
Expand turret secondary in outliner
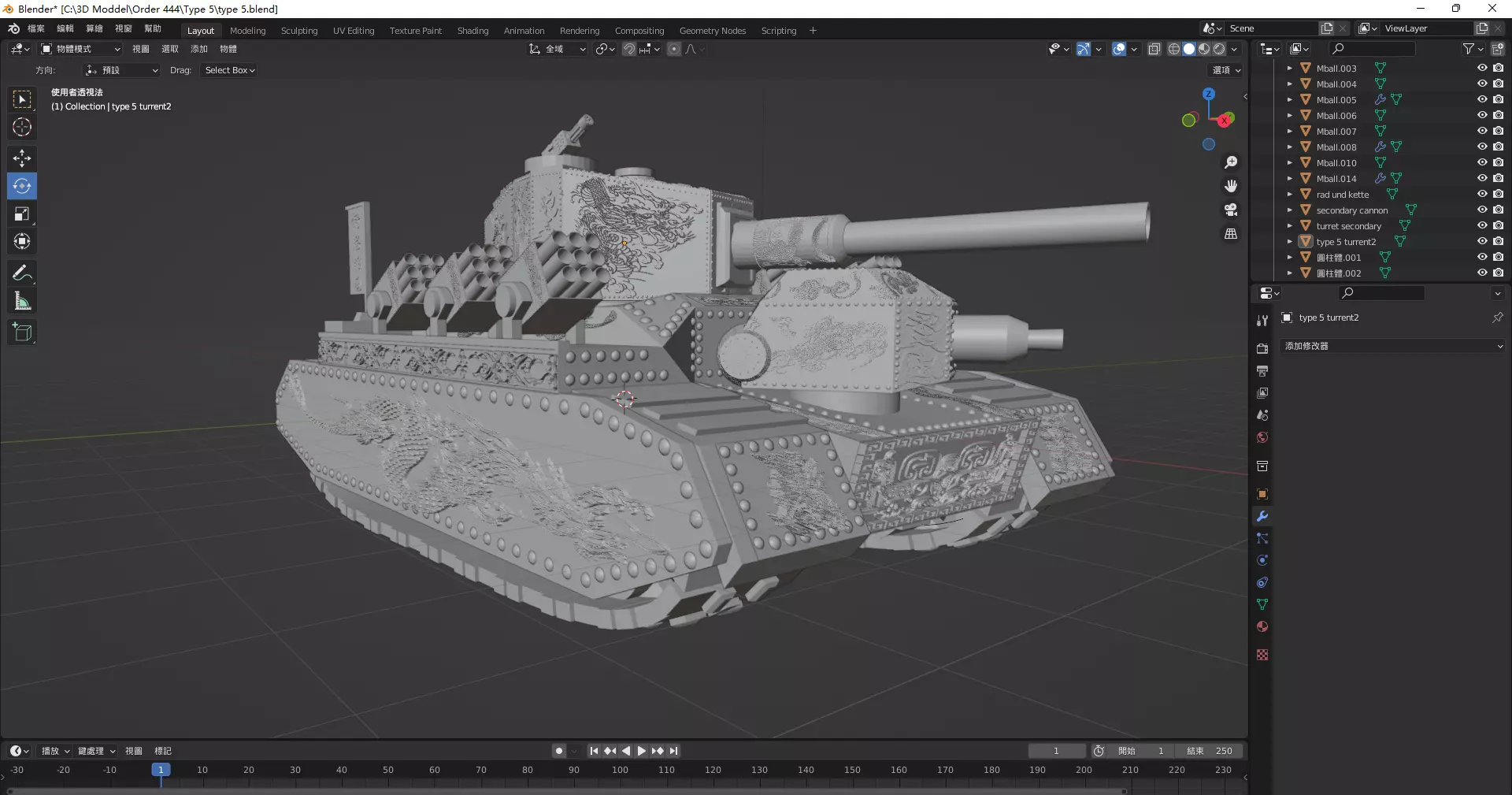[x=1289, y=226]
